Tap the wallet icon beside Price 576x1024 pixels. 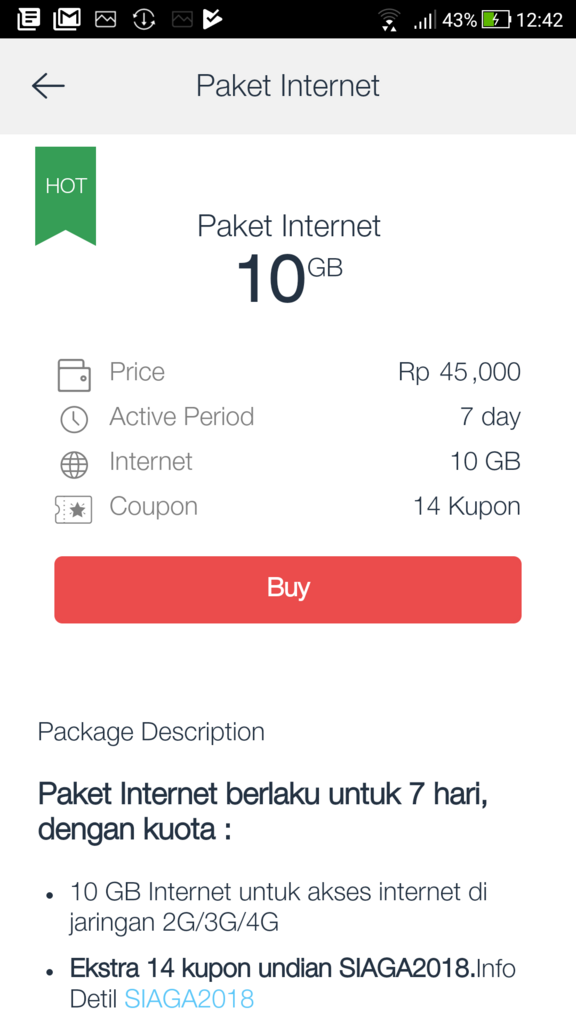point(74,376)
